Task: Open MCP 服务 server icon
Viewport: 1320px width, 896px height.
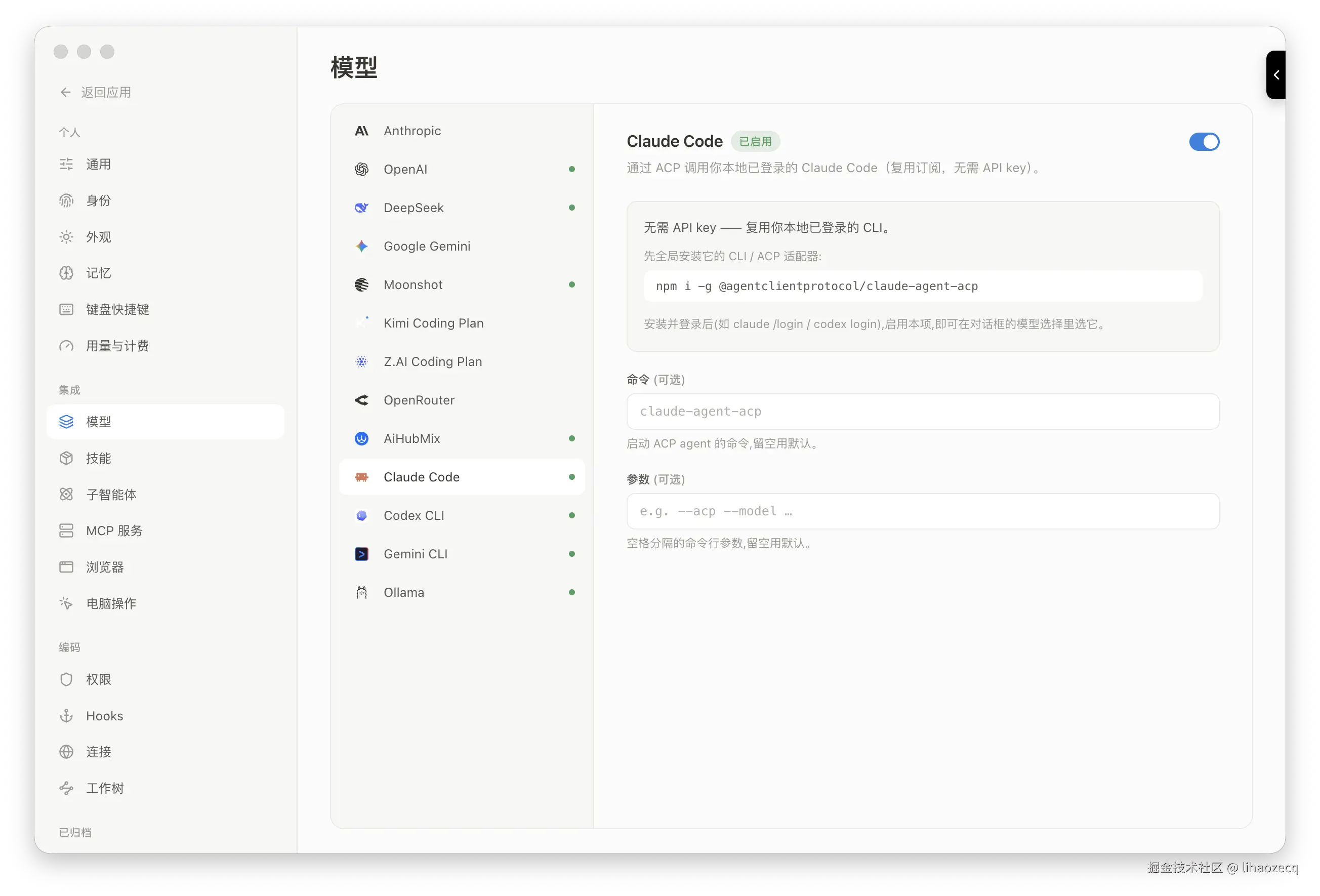Action: click(66, 531)
